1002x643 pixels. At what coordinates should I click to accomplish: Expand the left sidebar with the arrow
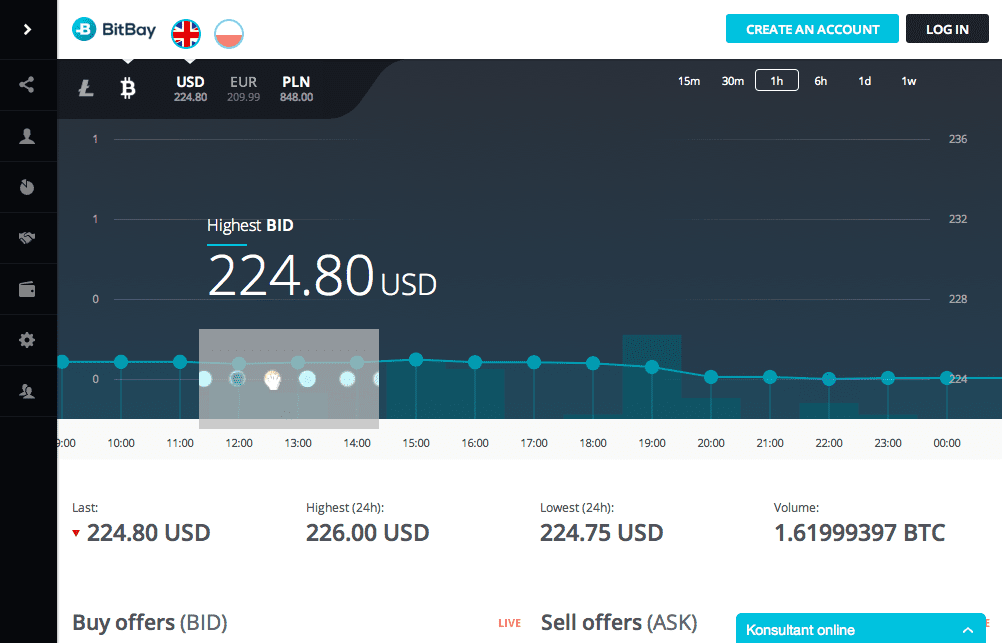coord(27,29)
